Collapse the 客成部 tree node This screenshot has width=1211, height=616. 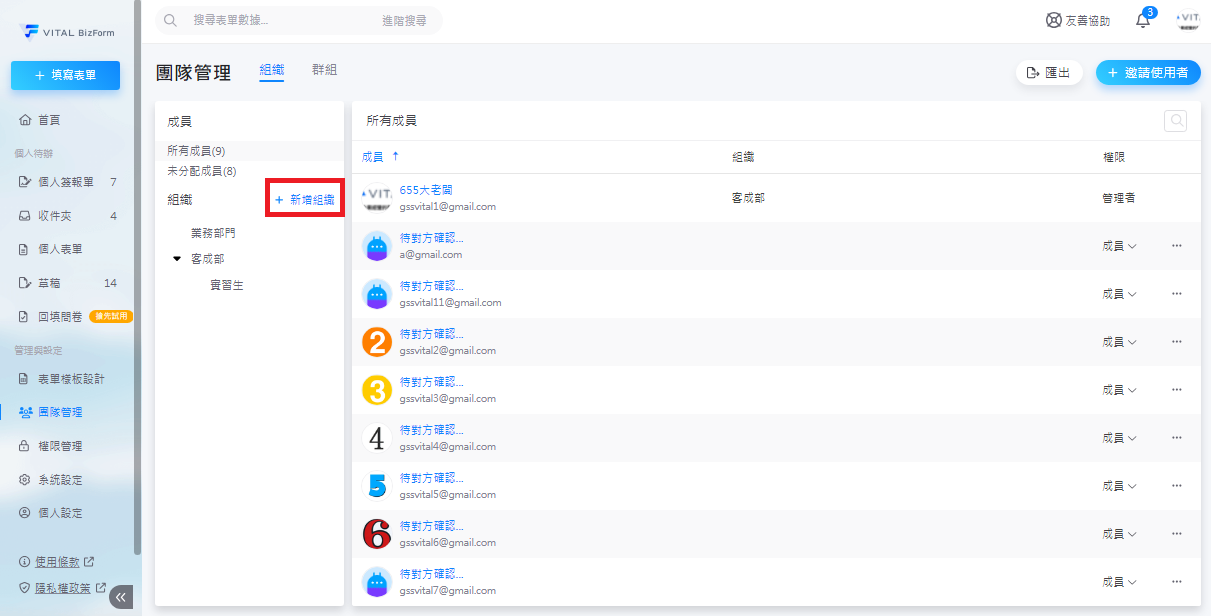click(x=177, y=259)
